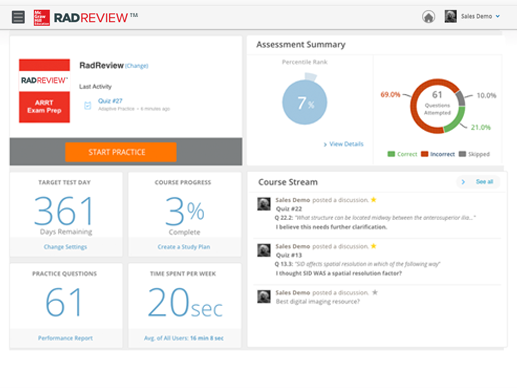Expand the Sales Demo account dropdown

click(498, 16)
